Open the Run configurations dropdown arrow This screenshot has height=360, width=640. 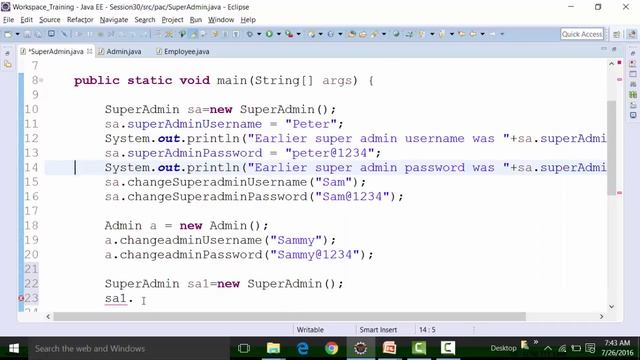pos(279,34)
